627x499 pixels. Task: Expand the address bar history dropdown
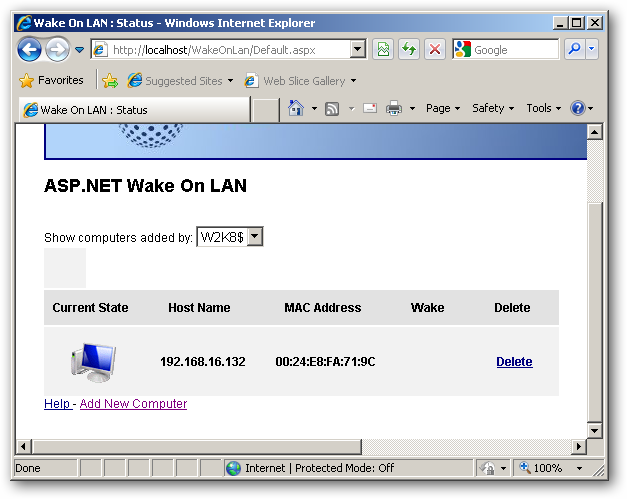357,50
